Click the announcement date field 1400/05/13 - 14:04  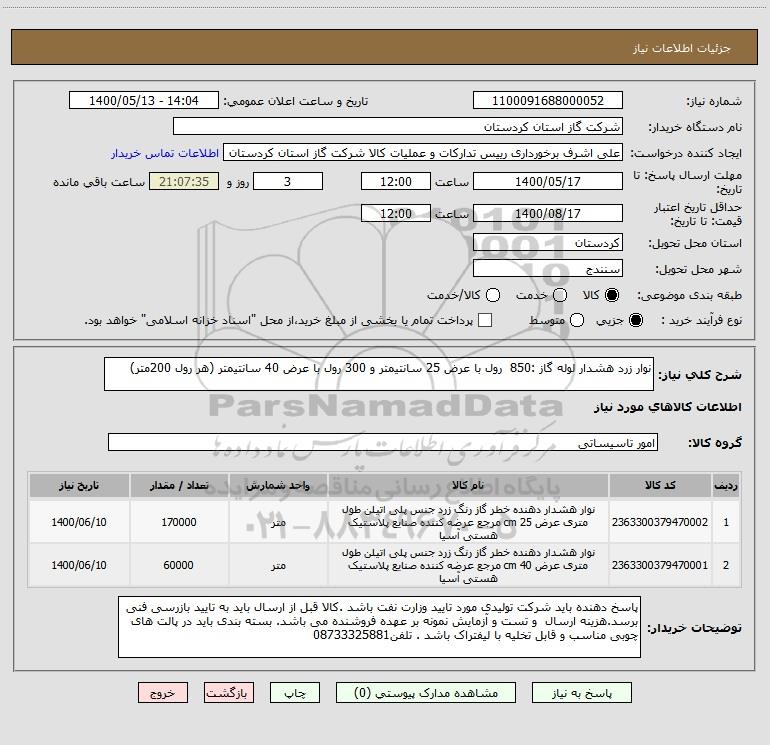point(143,101)
